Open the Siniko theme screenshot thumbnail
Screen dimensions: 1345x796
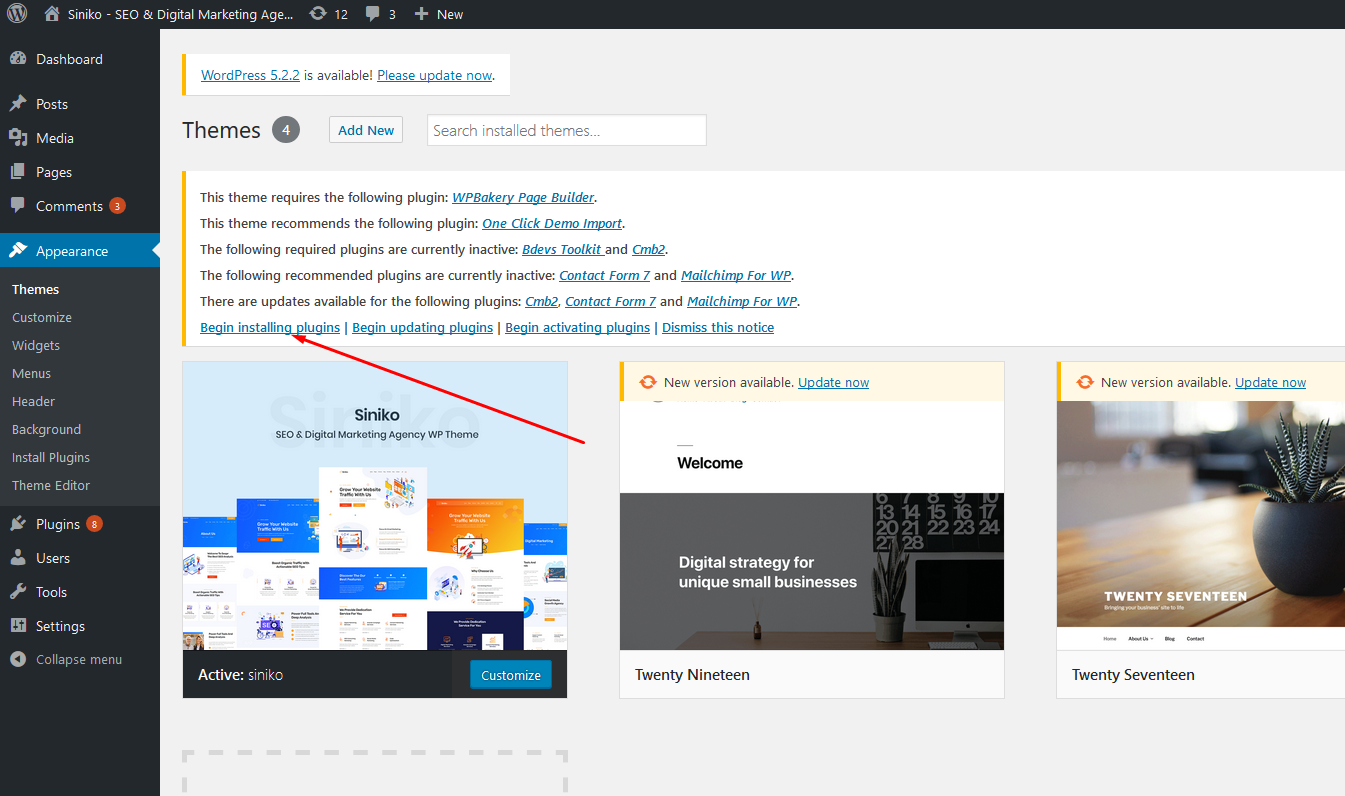pyautogui.click(x=375, y=506)
